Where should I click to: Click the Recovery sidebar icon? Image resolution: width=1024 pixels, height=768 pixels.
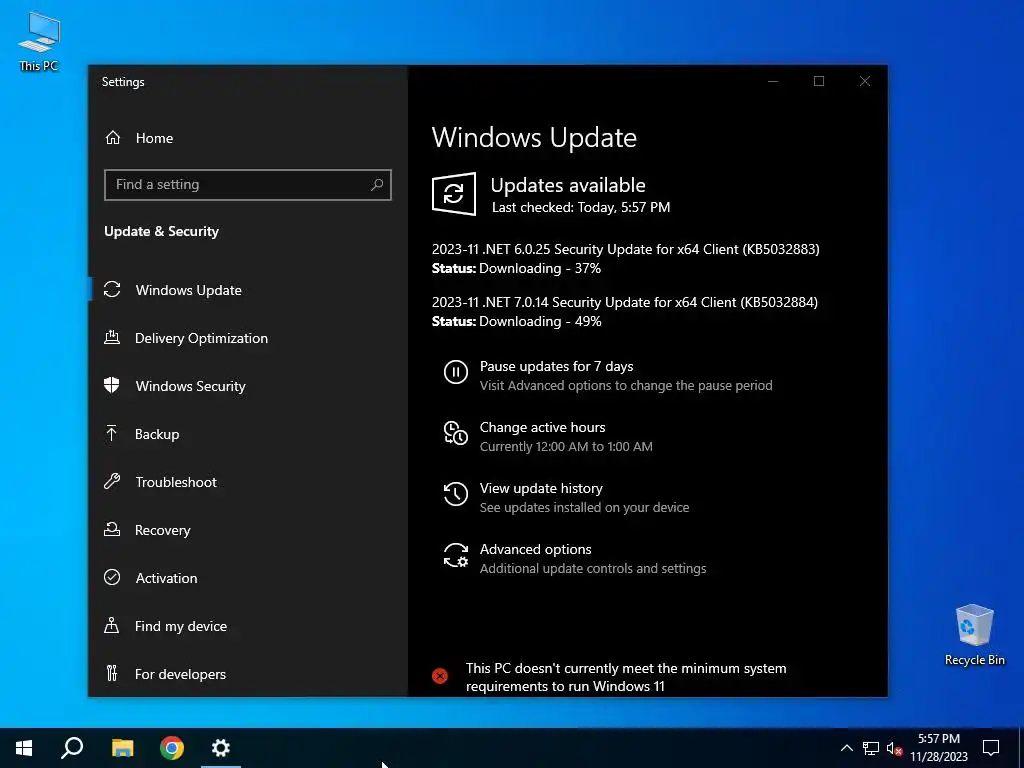pyautogui.click(x=112, y=530)
